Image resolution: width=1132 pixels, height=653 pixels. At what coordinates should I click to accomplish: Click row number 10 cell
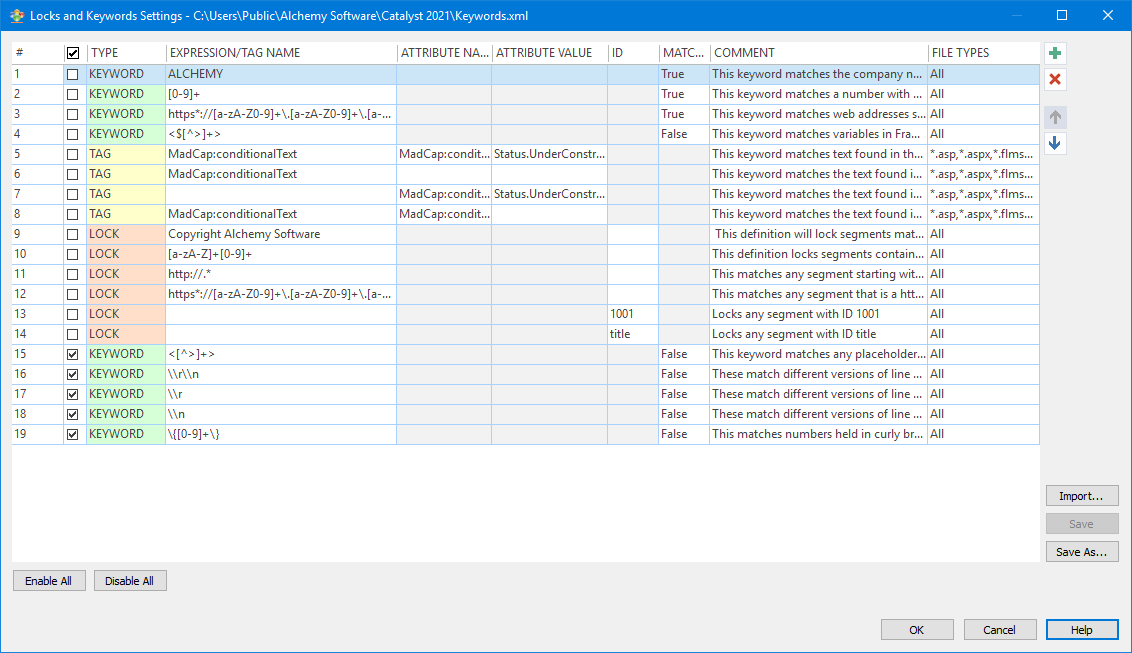38,254
